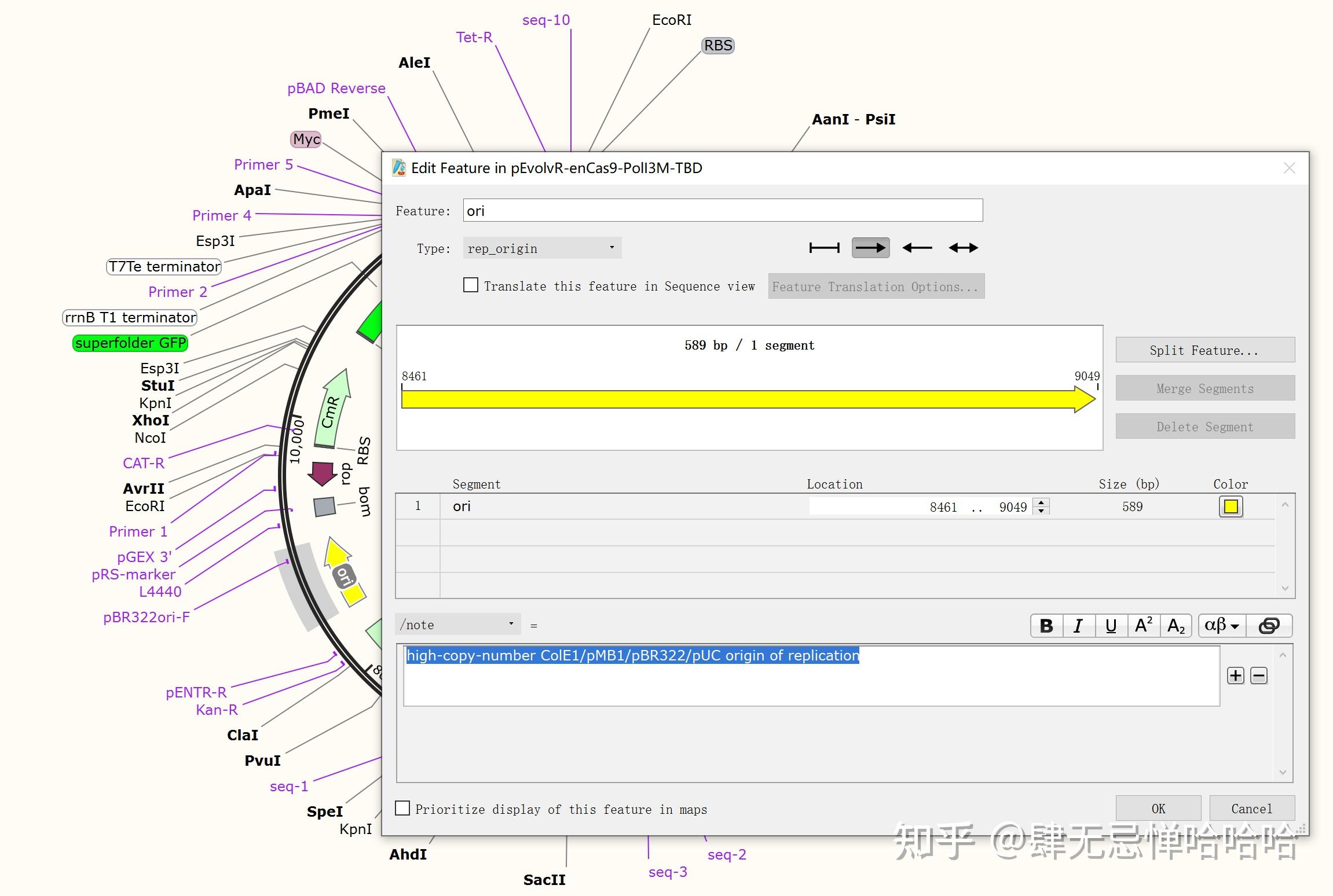Image resolution: width=1333 pixels, height=896 pixels.
Task: Confirm with the OK button
Action: 1158,808
